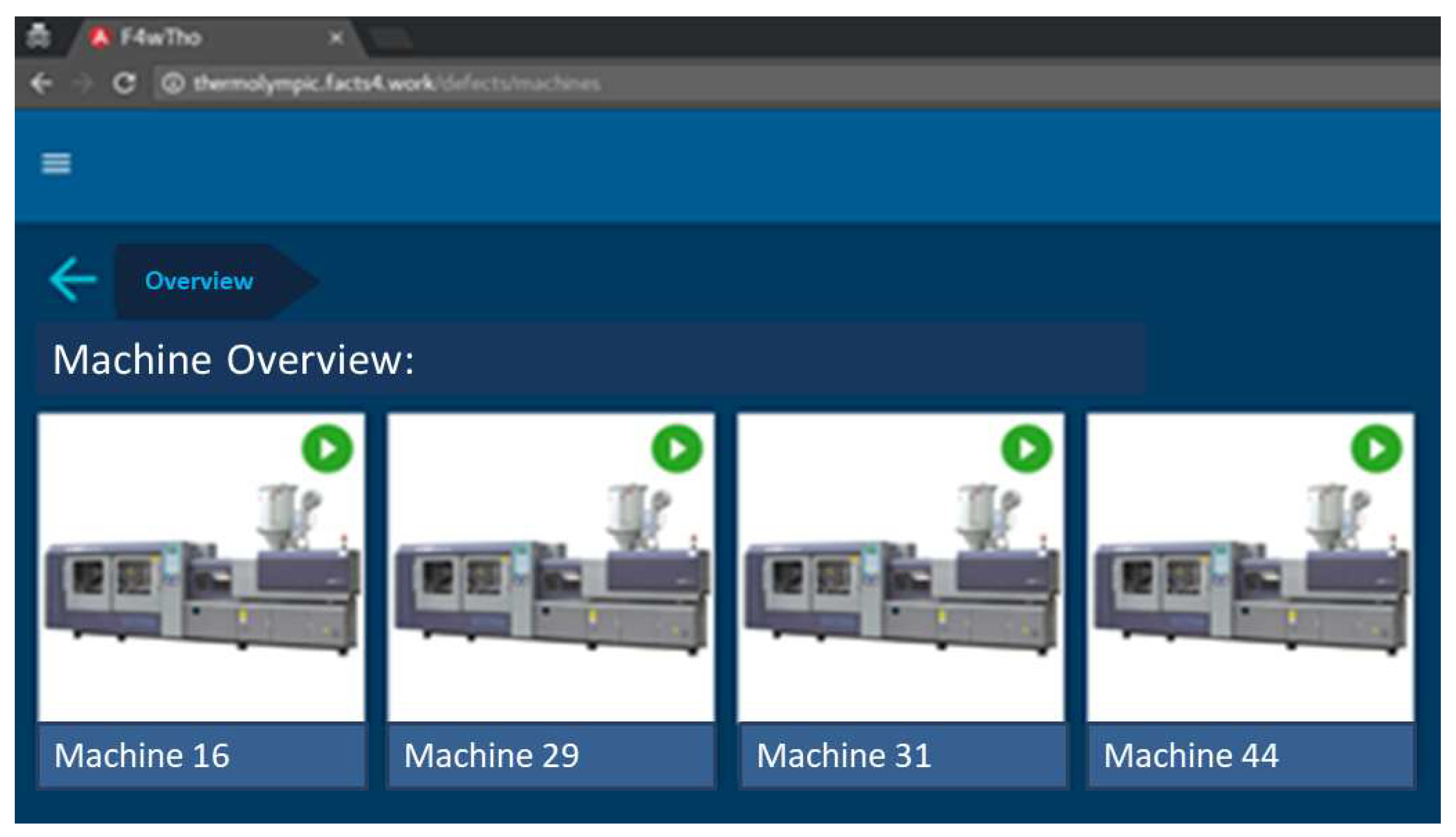This screenshot has height=837, width=1456.
Task: Select the Overview breadcrumb
Action: (199, 281)
